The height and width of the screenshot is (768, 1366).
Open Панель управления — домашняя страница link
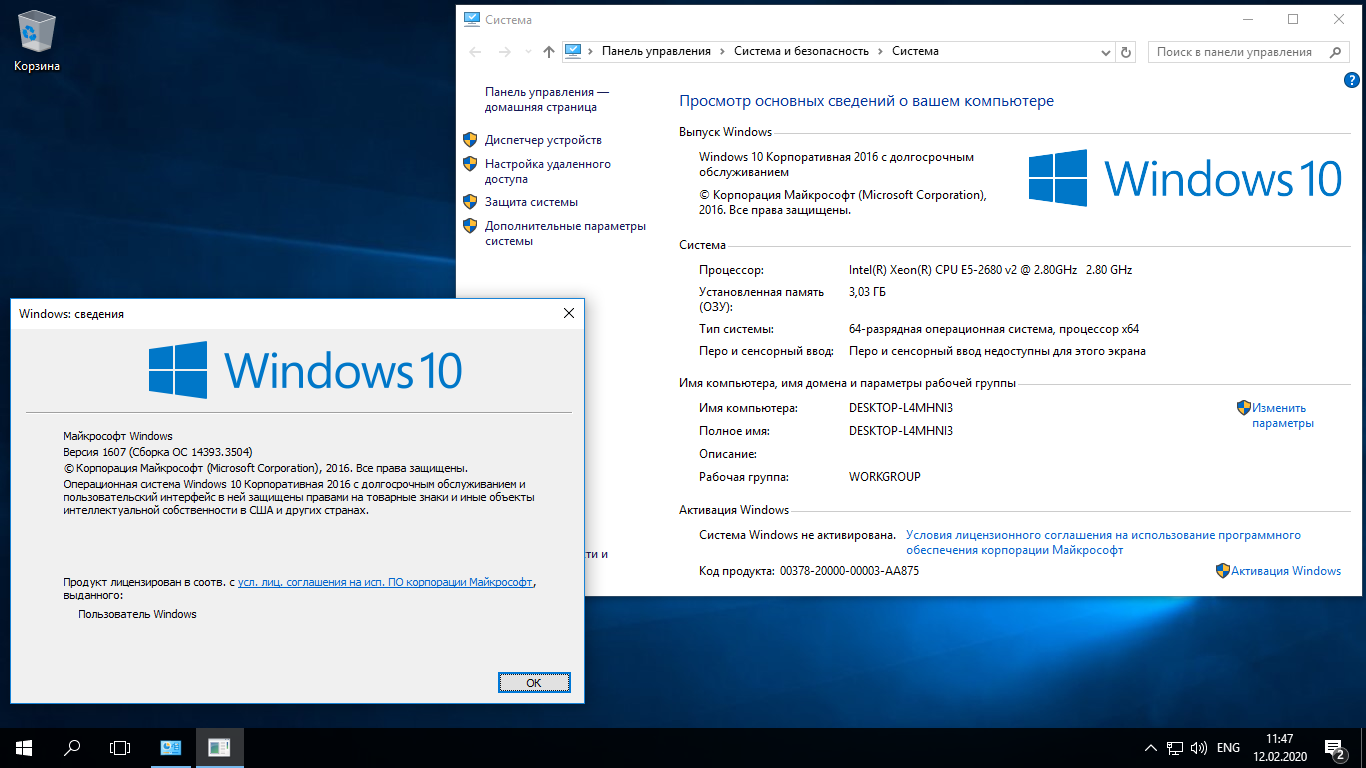(546, 99)
